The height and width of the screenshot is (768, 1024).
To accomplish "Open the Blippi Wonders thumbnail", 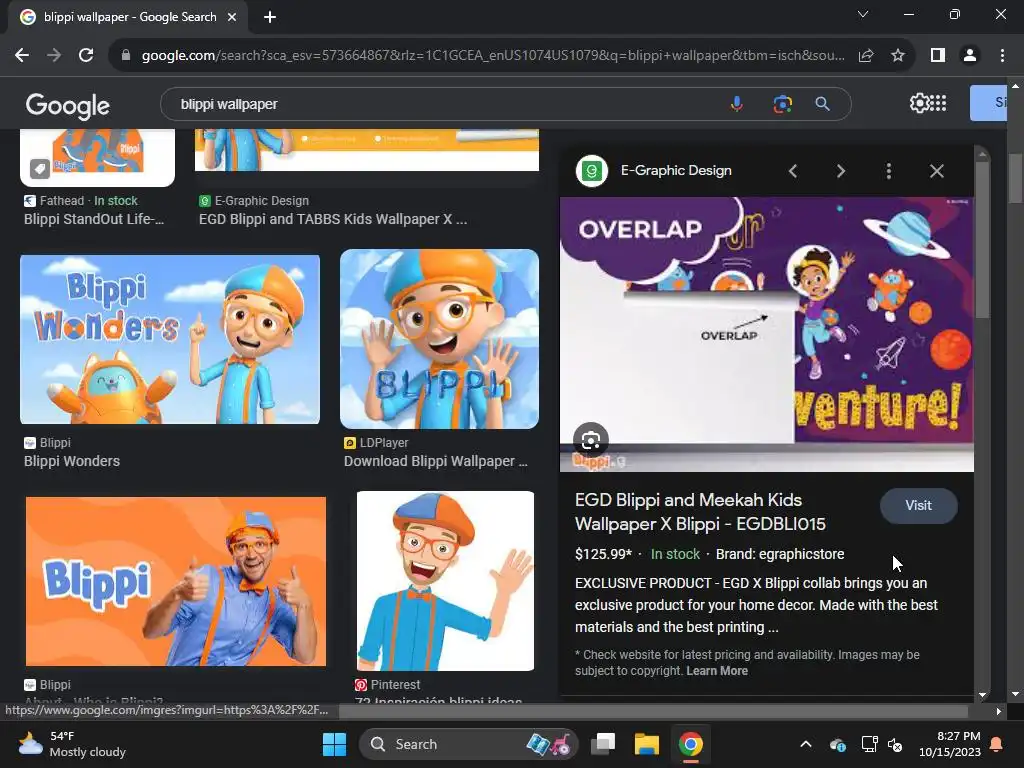I will coord(170,340).
